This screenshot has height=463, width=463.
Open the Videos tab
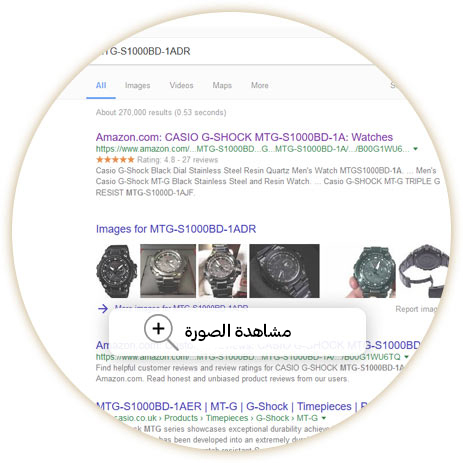181,85
